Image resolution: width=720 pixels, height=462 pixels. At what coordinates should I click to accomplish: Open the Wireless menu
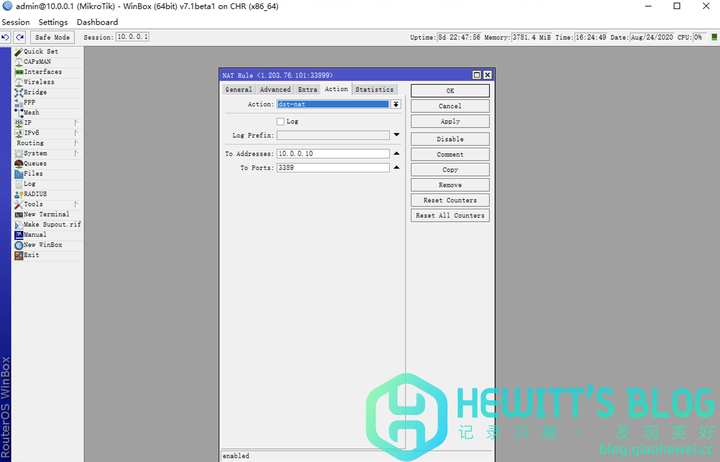tap(47, 82)
